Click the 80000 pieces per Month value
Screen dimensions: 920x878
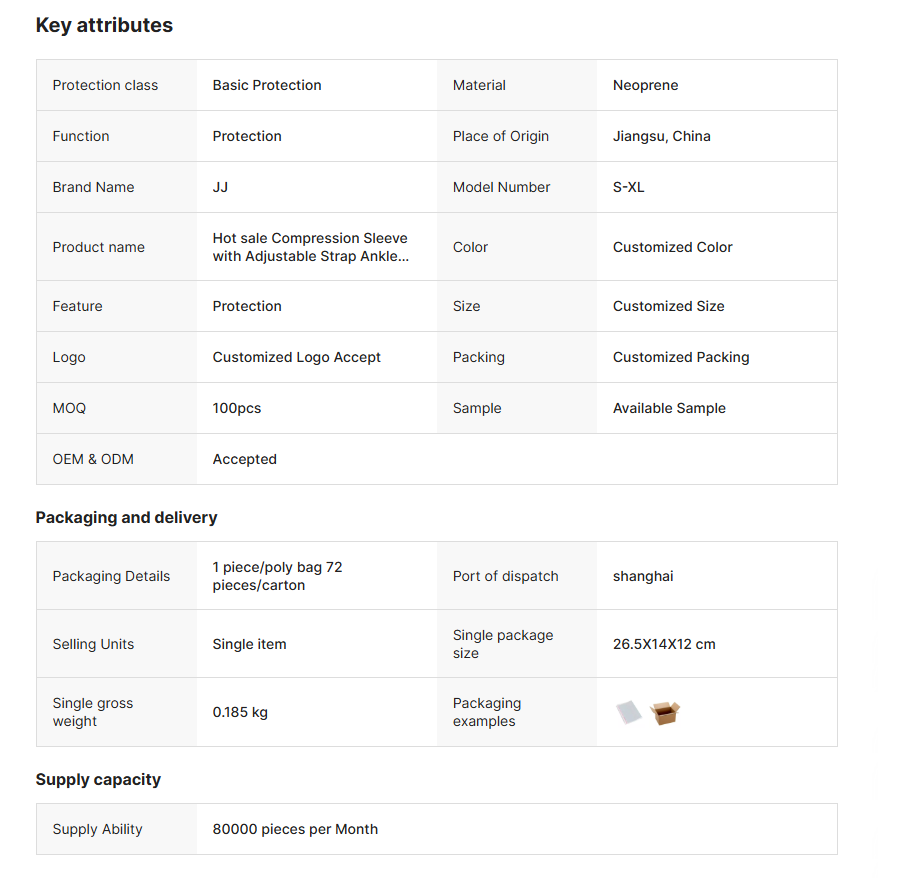[x=295, y=829]
